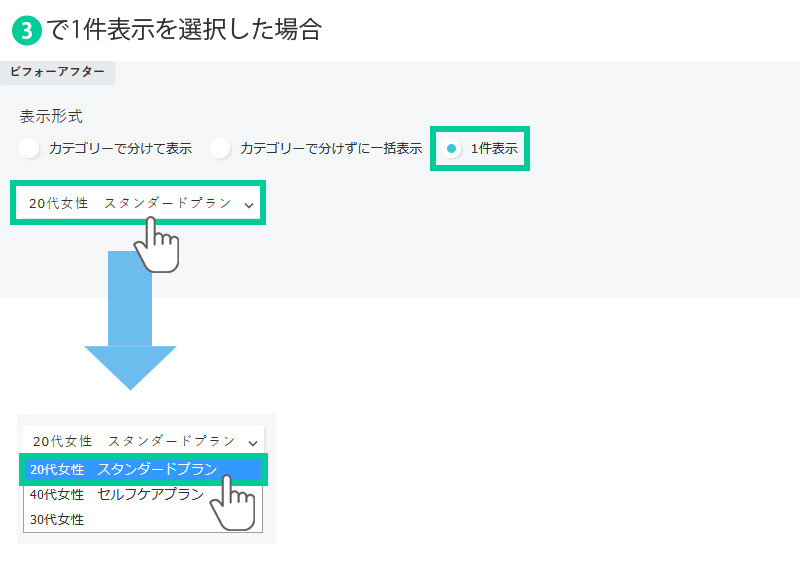Select 40代女性 セルフケアプラン from the list
800x568 pixels.
pyautogui.click(x=117, y=494)
